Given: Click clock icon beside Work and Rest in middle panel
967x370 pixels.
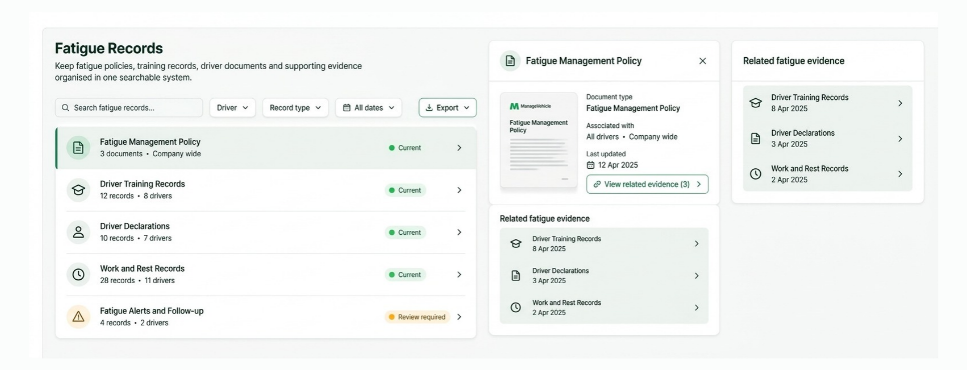Looking at the screenshot, I should pyautogui.click(x=516, y=307).
